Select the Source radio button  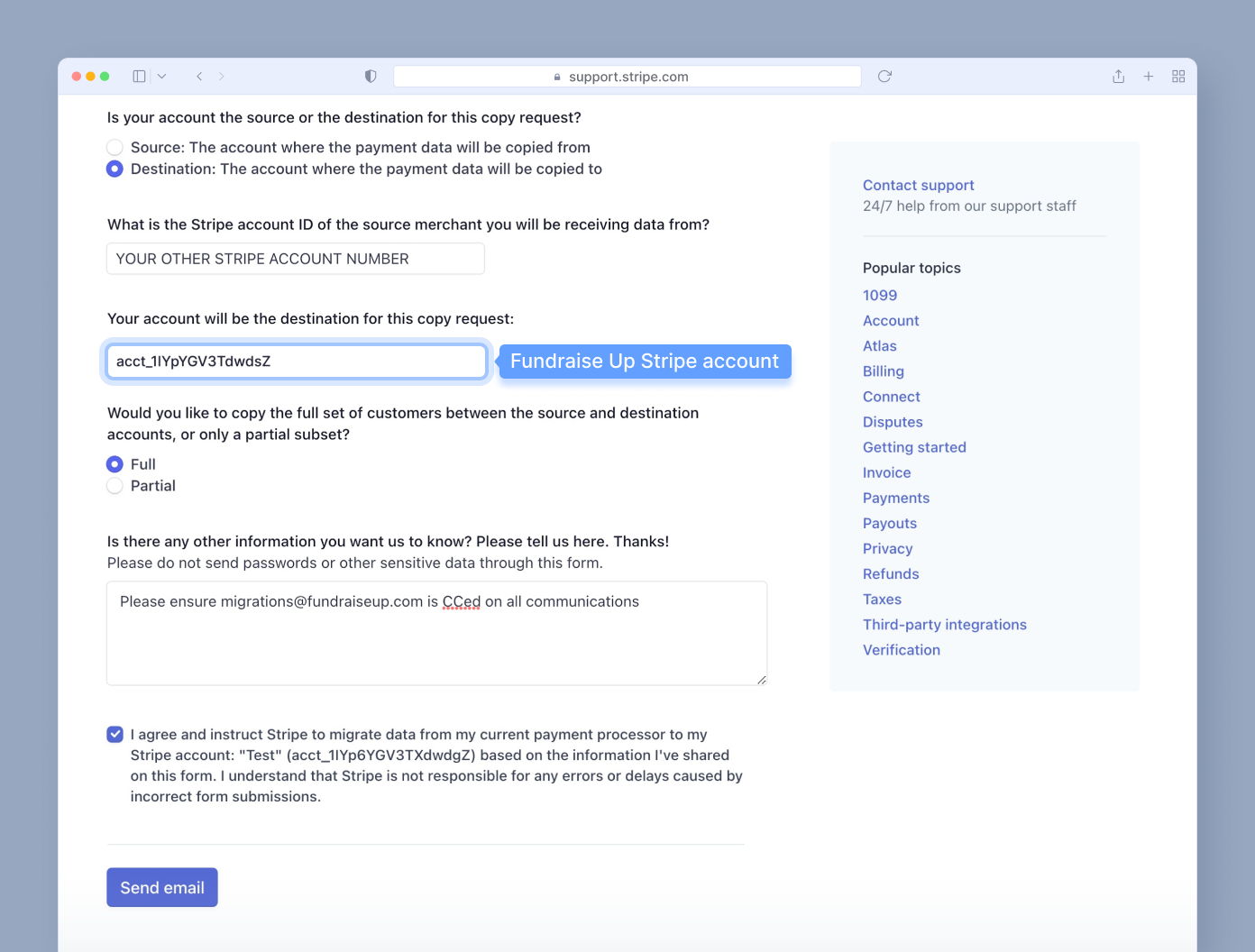115,147
